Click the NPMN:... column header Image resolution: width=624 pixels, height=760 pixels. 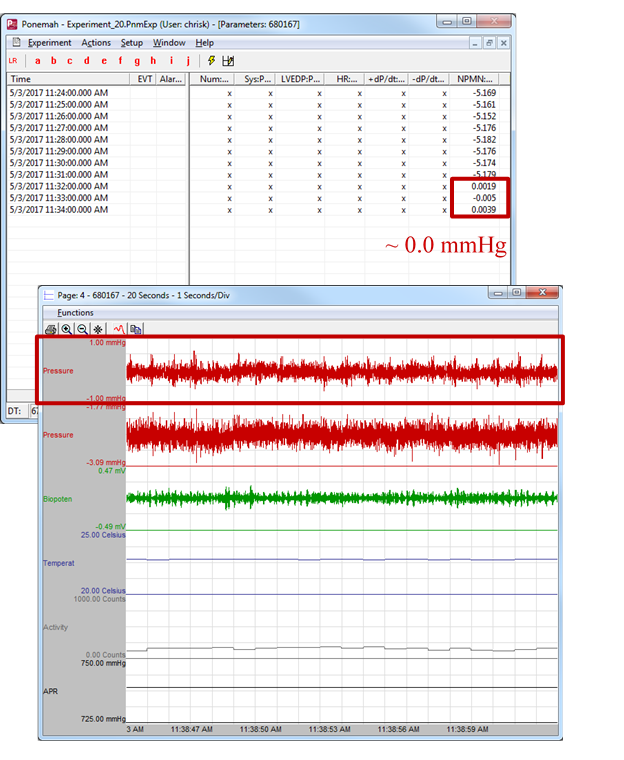(474, 79)
